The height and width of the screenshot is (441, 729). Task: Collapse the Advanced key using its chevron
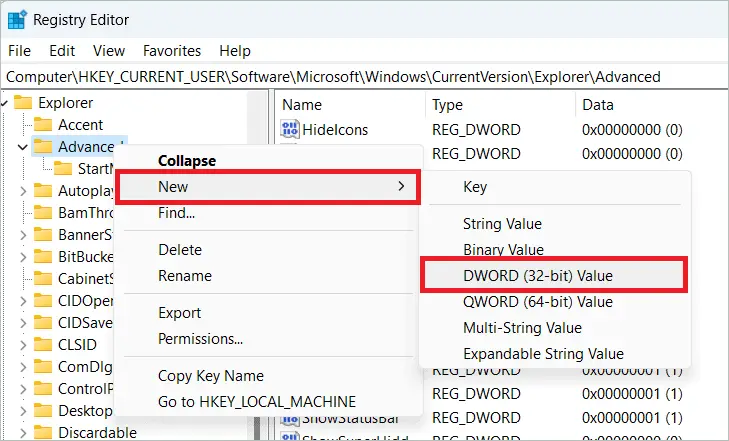23,147
